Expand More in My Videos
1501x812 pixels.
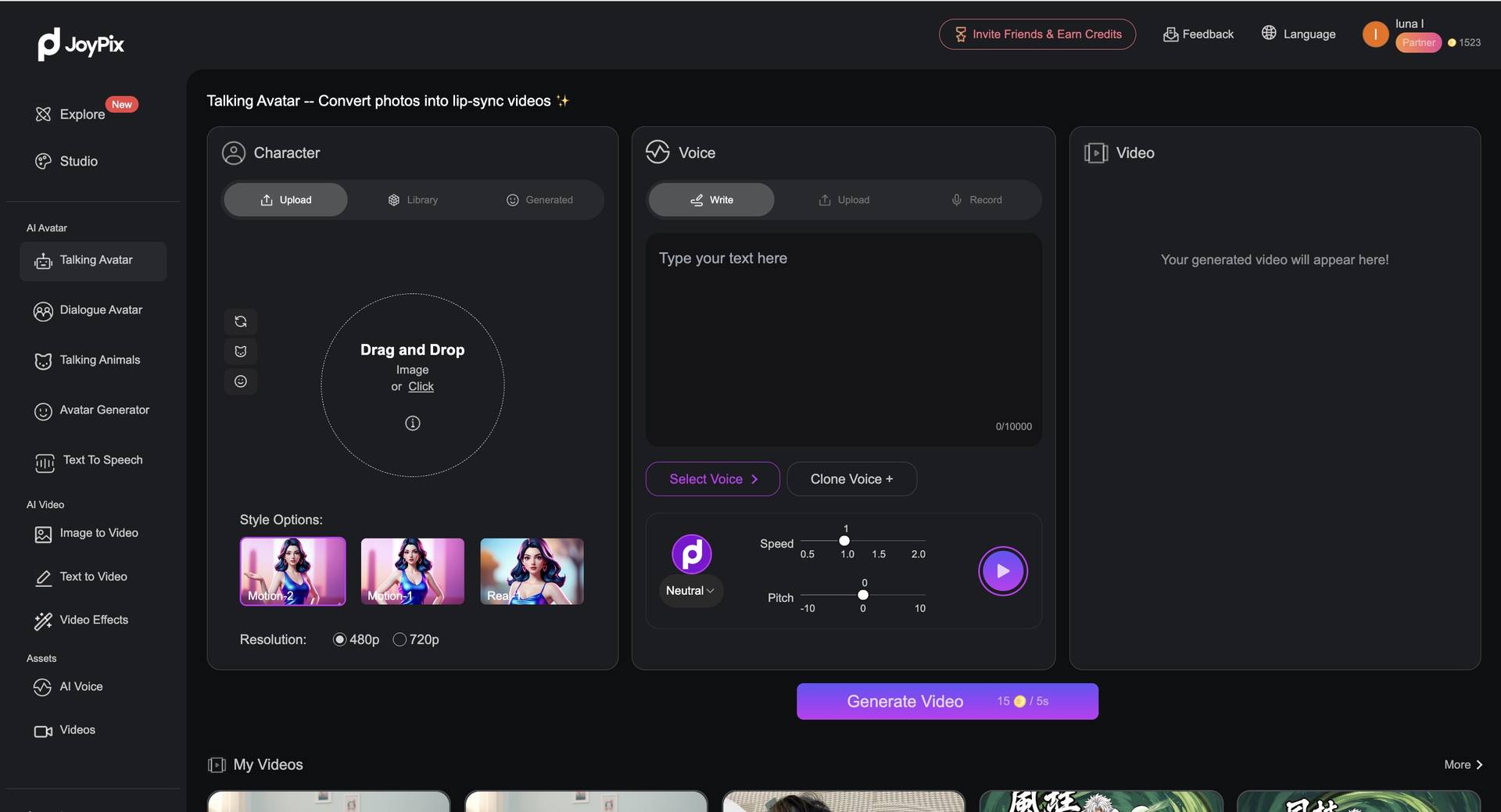[1462, 764]
